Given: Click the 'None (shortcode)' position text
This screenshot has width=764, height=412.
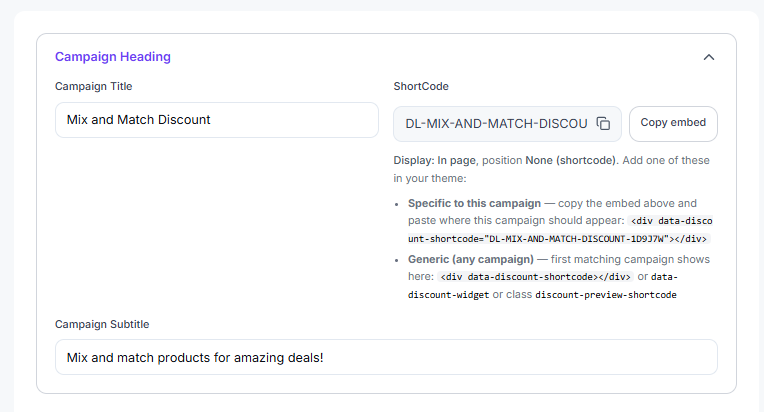Looking at the screenshot, I should coord(571,160).
